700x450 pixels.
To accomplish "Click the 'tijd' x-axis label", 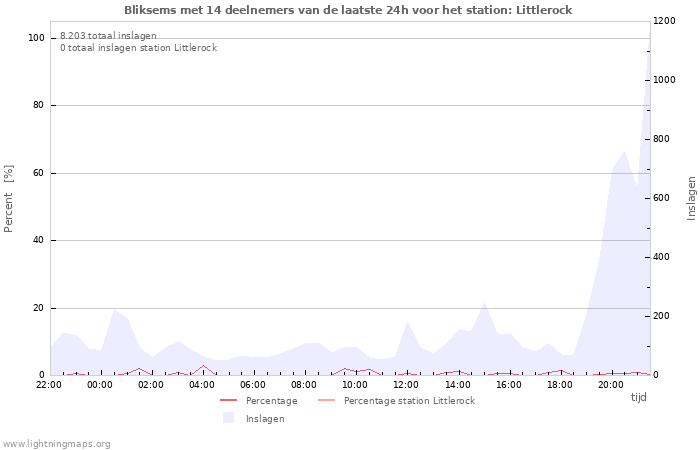I will coord(638,397).
